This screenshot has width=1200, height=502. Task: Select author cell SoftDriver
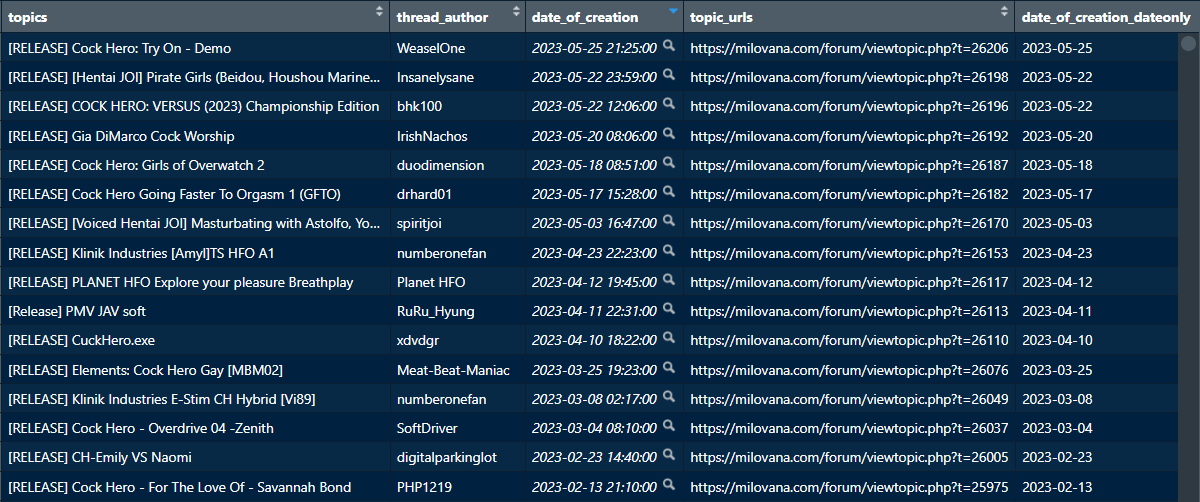pos(457,428)
